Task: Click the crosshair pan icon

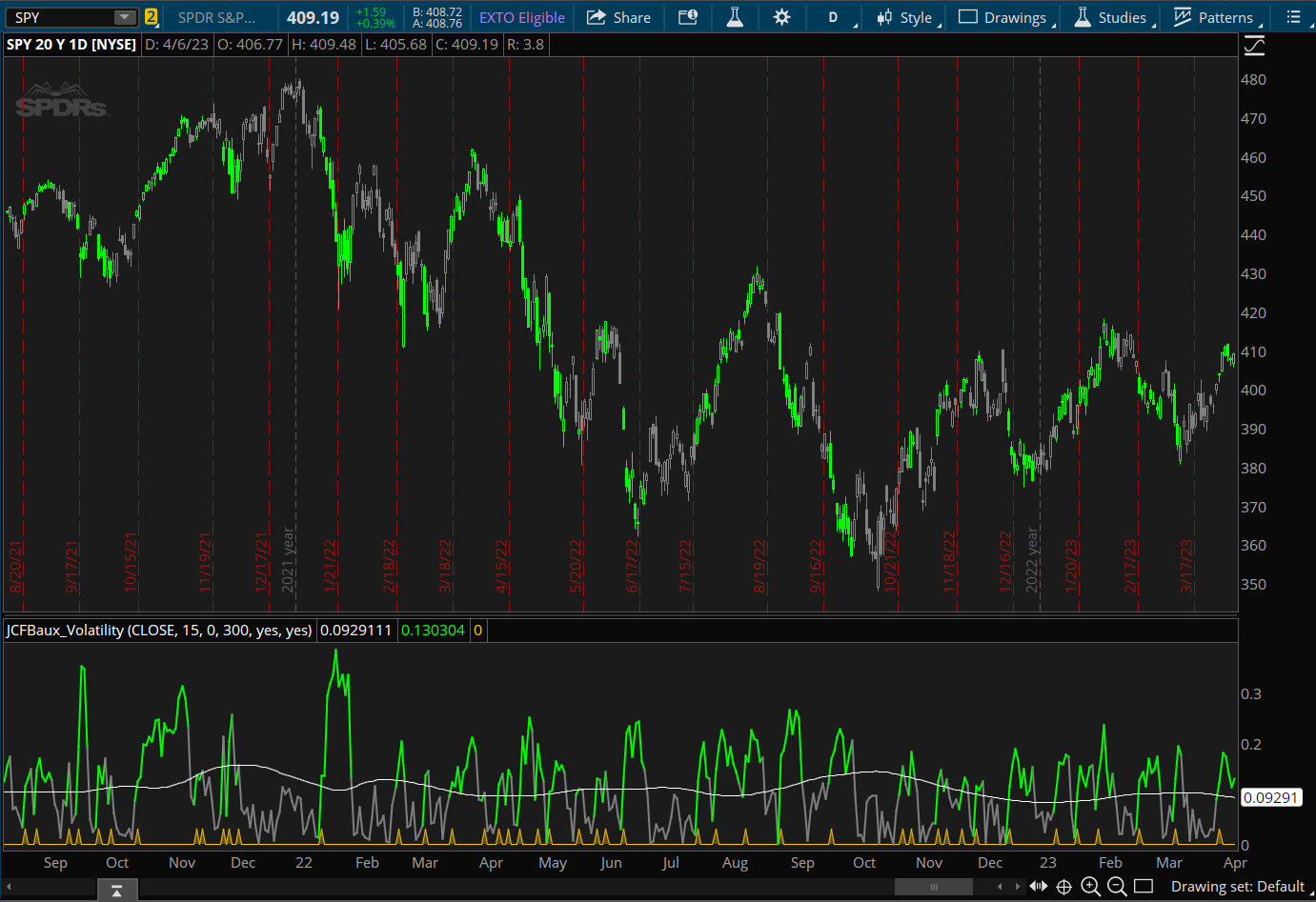Action: coord(1064,887)
